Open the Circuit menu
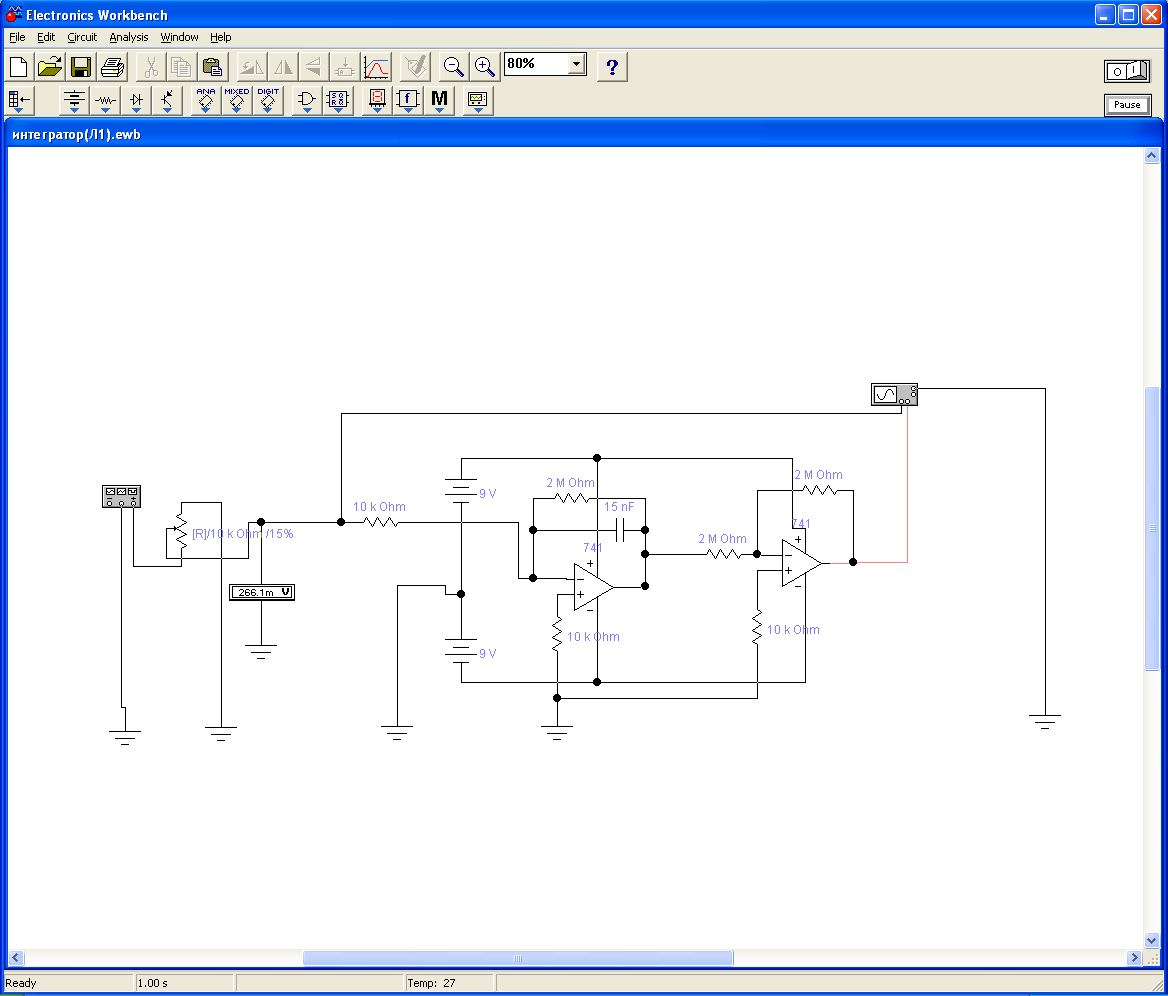Image resolution: width=1168 pixels, height=996 pixels. coord(82,37)
